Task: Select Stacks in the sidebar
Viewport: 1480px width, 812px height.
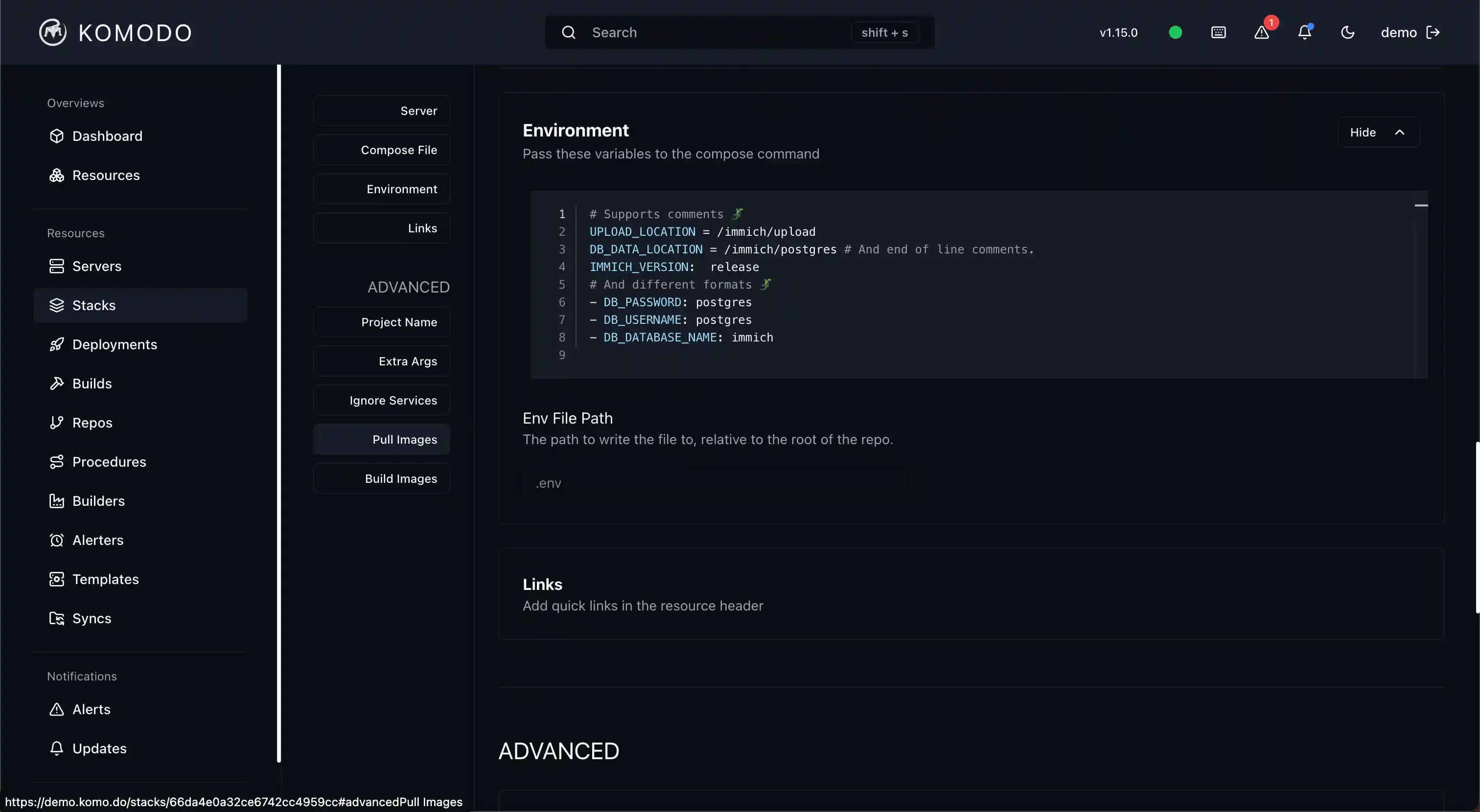Action: tap(93, 306)
